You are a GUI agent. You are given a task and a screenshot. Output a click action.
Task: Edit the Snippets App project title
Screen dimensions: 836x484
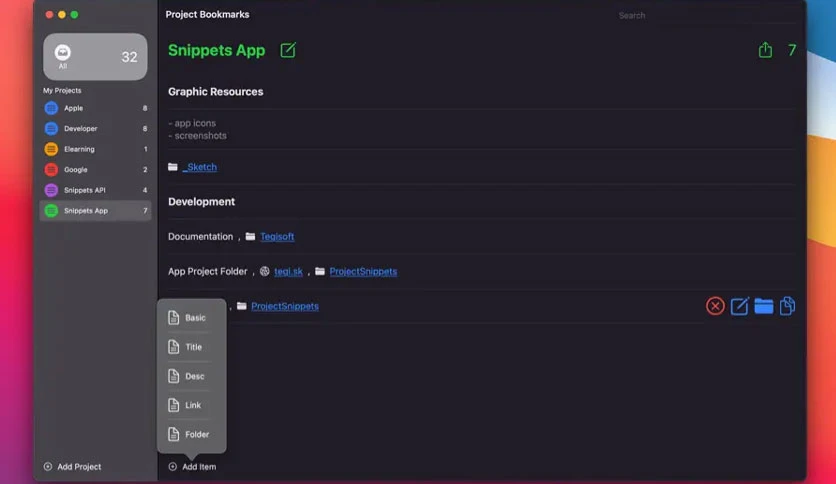click(x=288, y=50)
